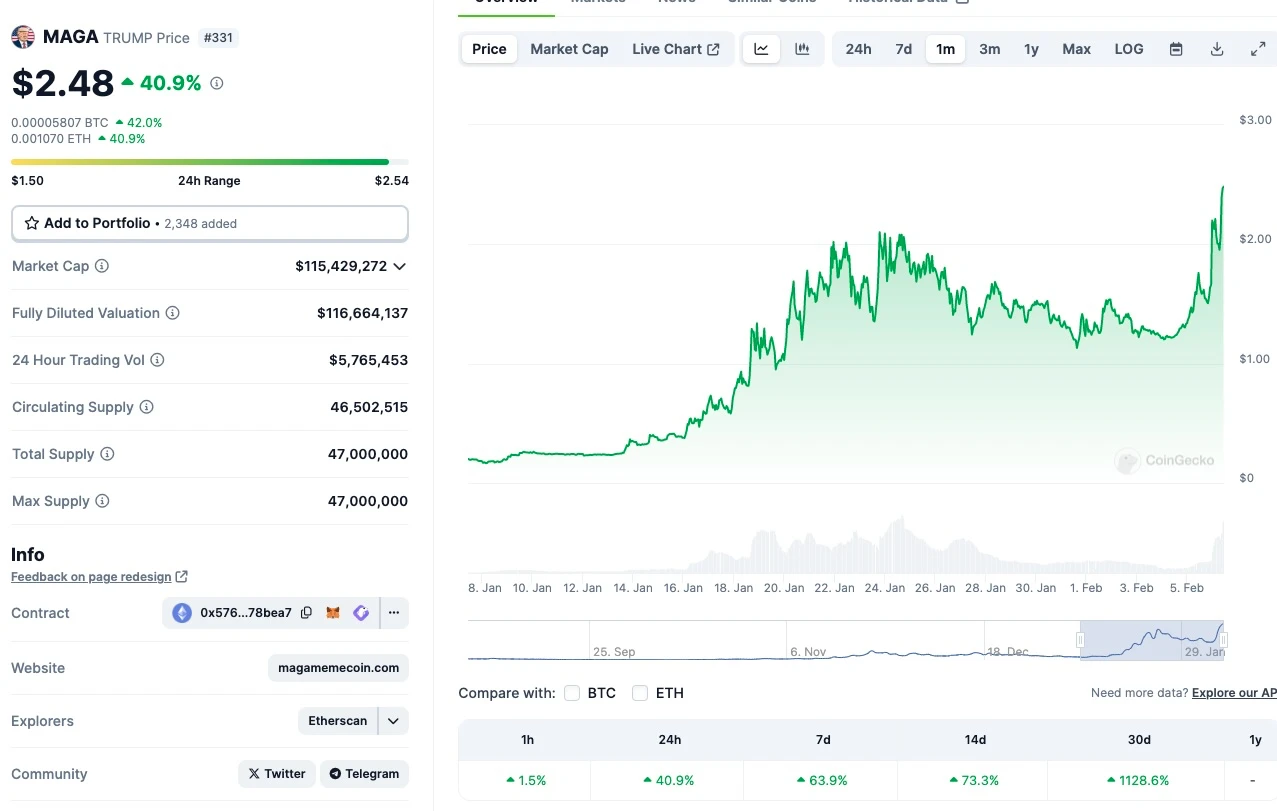Select 24h time range
Screen dimensions: 1277x811
click(858, 49)
